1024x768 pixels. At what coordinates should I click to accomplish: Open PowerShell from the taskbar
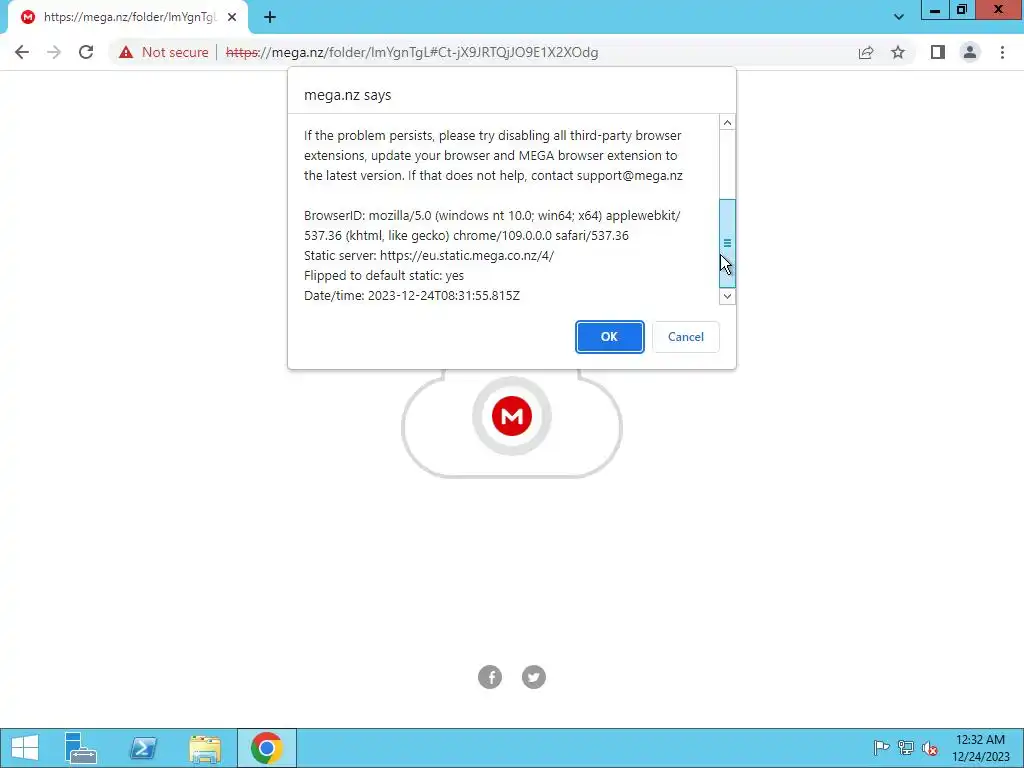point(143,748)
